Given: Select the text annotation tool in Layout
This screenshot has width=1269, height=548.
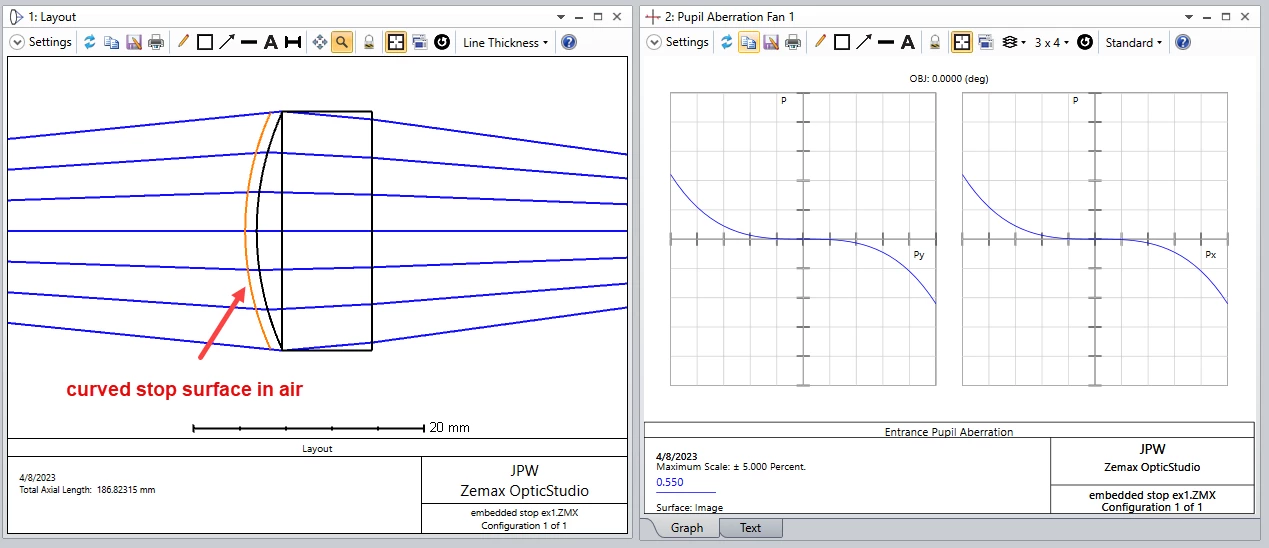Looking at the screenshot, I should pyautogui.click(x=270, y=42).
